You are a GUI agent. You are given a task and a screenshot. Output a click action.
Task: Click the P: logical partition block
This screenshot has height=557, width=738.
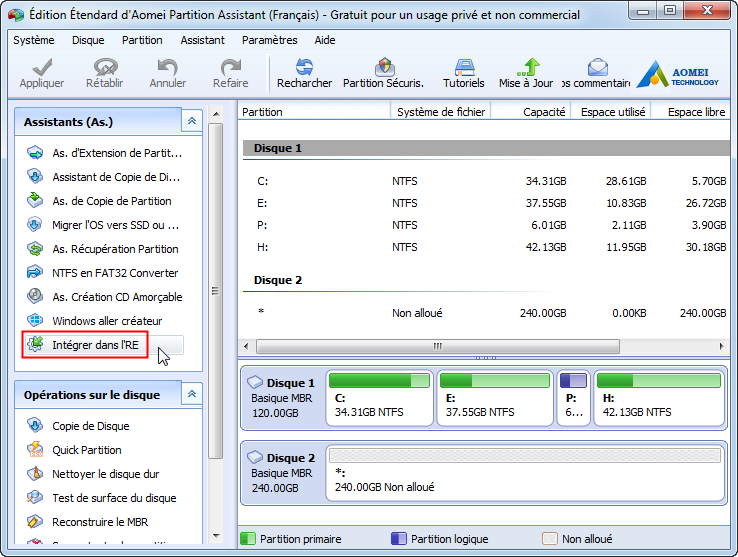(x=574, y=398)
